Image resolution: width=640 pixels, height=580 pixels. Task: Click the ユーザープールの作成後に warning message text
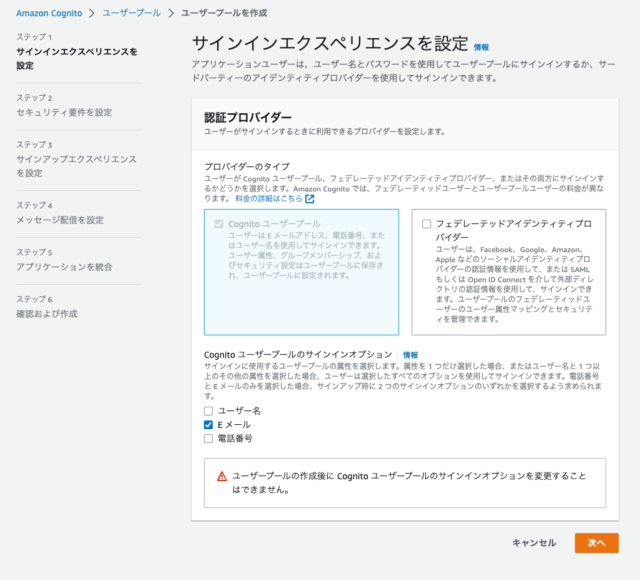409,483
